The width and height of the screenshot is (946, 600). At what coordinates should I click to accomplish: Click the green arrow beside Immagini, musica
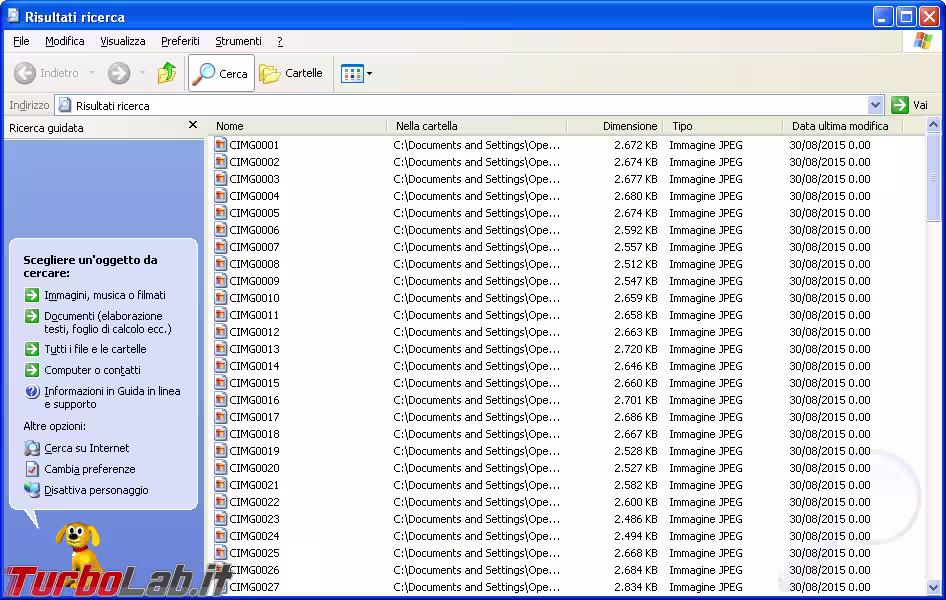click(x=31, y=295)
